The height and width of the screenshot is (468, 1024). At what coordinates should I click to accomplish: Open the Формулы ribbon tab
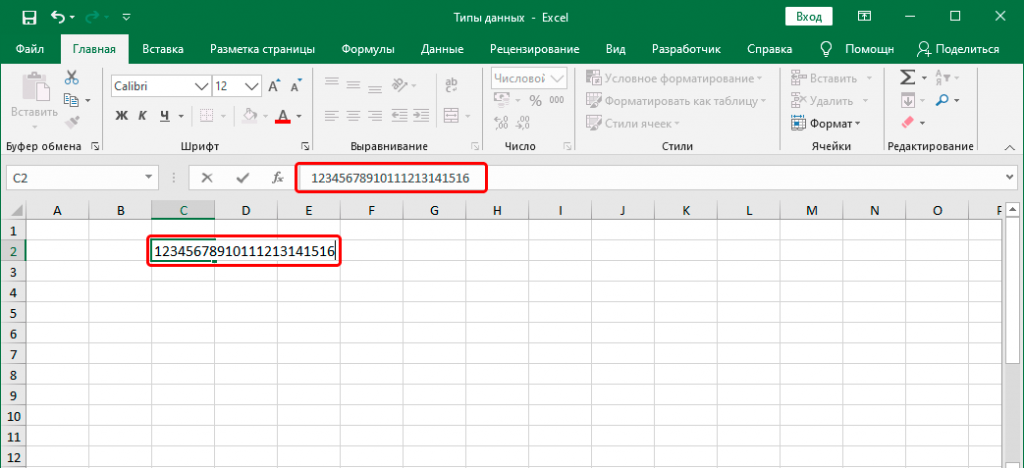[x=367, y=48]
